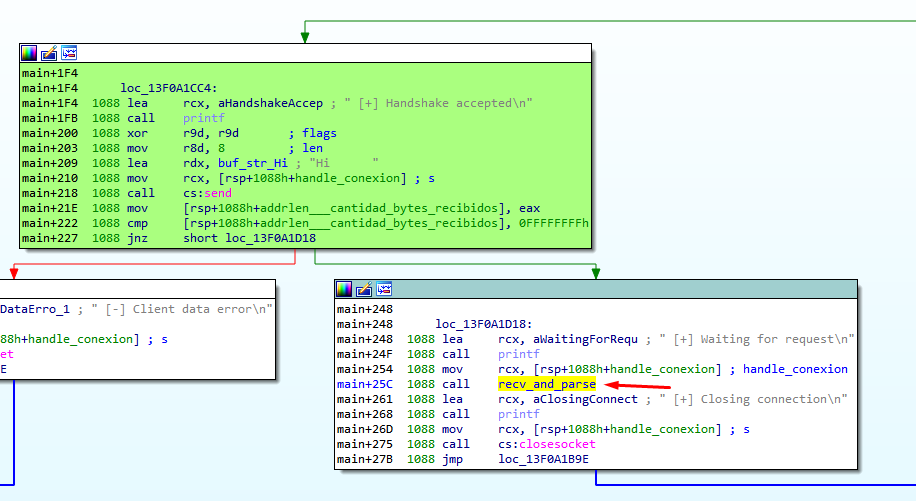Image resolution: width=916 pixels, height=501 pixels.
Task: Click edit icon in loc_13F0A1D18 block header
Action: (x=364, y=289)
